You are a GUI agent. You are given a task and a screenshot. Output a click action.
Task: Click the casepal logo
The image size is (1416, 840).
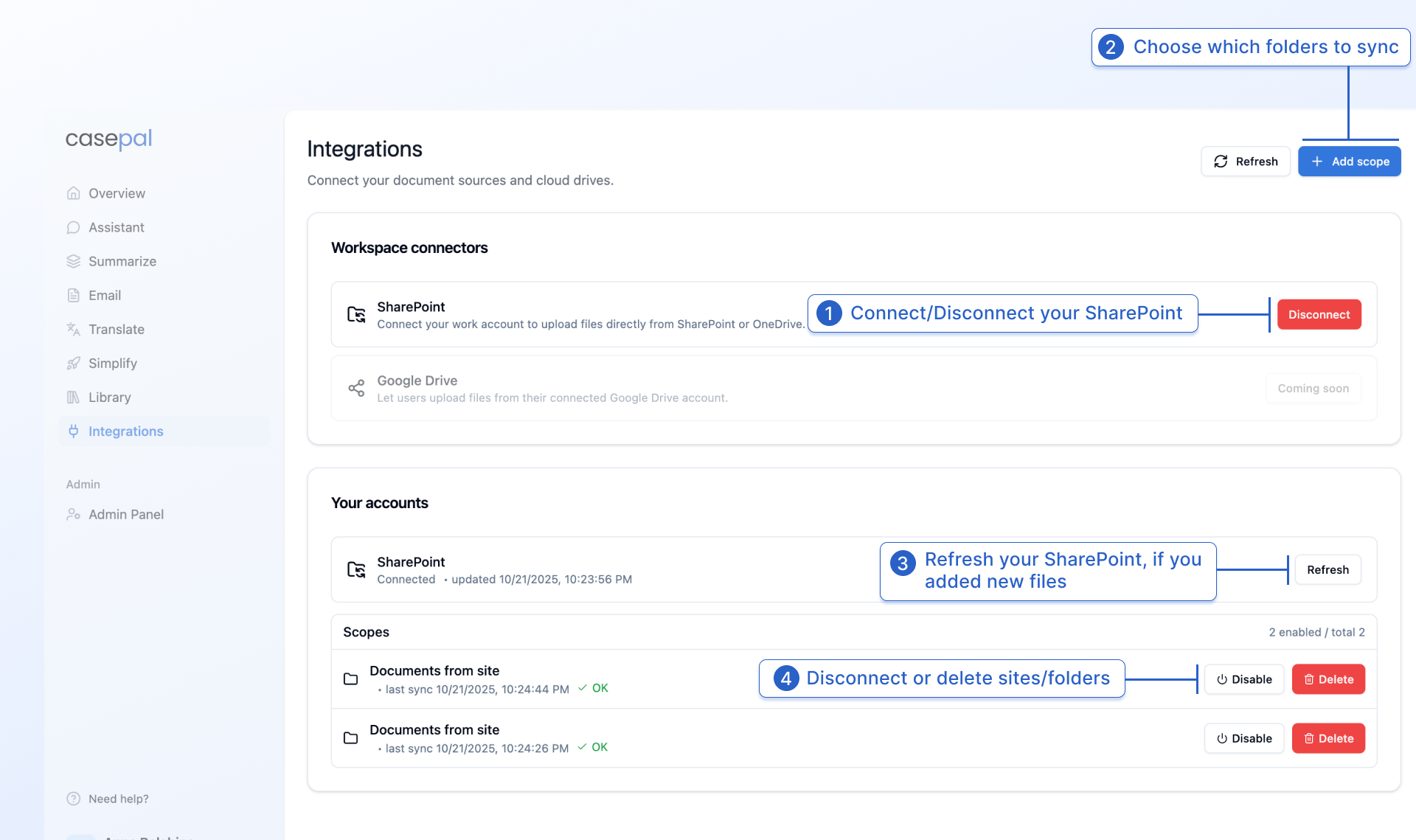tap(108, 139)
